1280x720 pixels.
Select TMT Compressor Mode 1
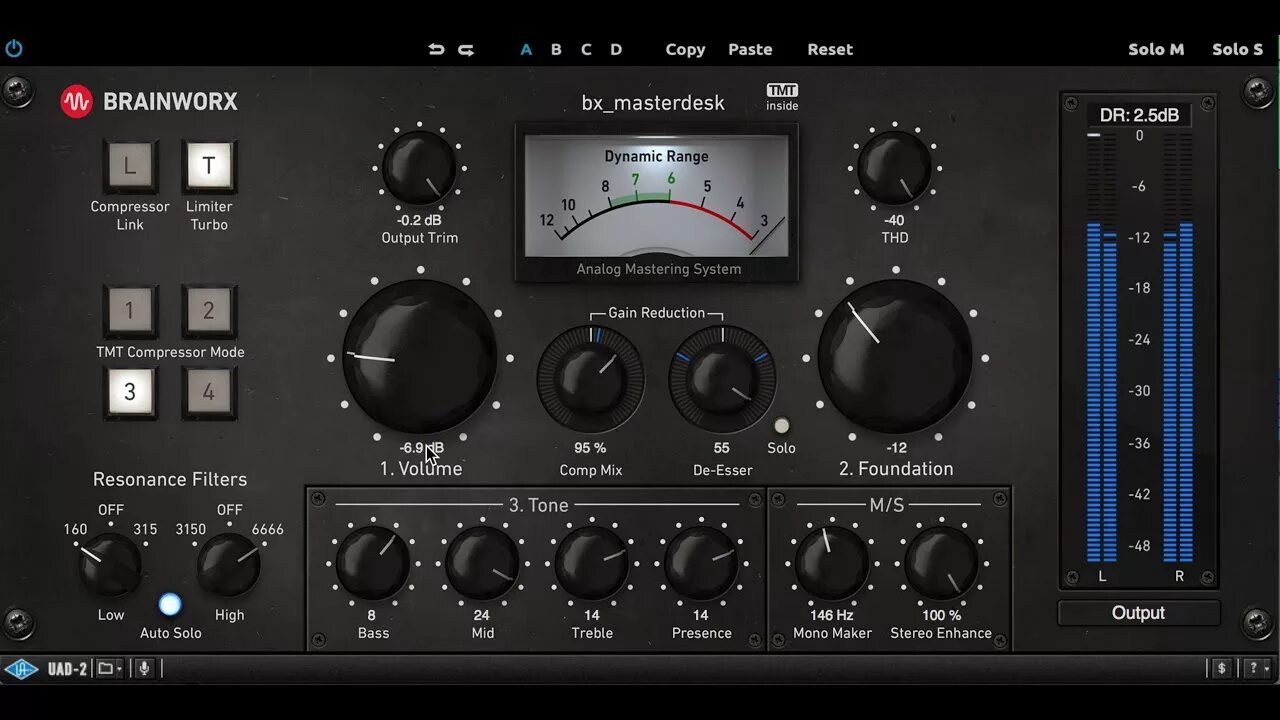click(129, 311)
